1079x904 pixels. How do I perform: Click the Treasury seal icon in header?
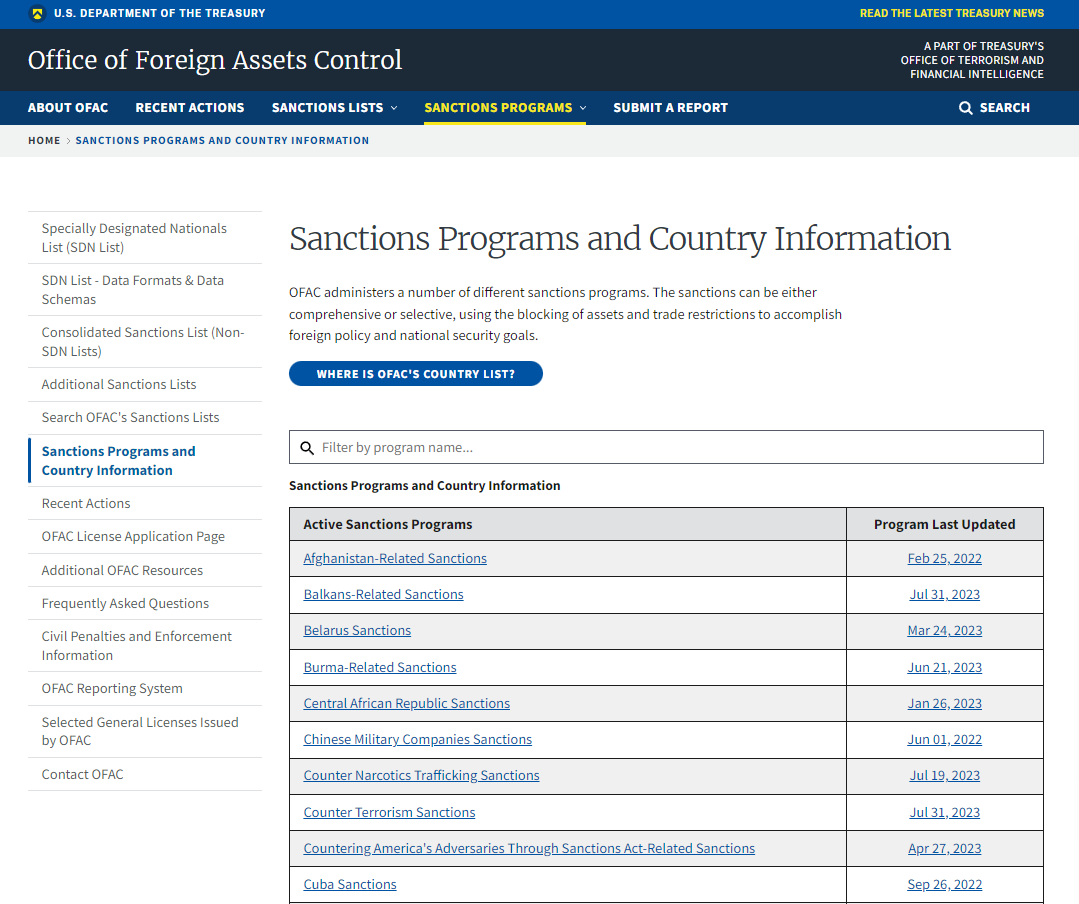click(38, 14)
